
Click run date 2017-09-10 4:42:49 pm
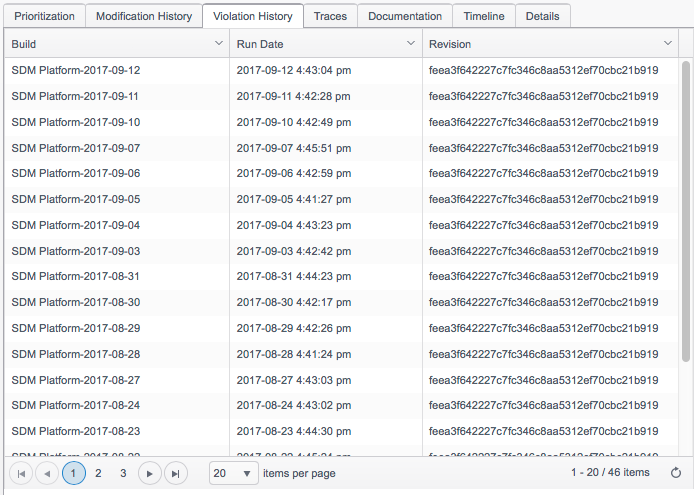pyautogui.click(x=294, y=122)
